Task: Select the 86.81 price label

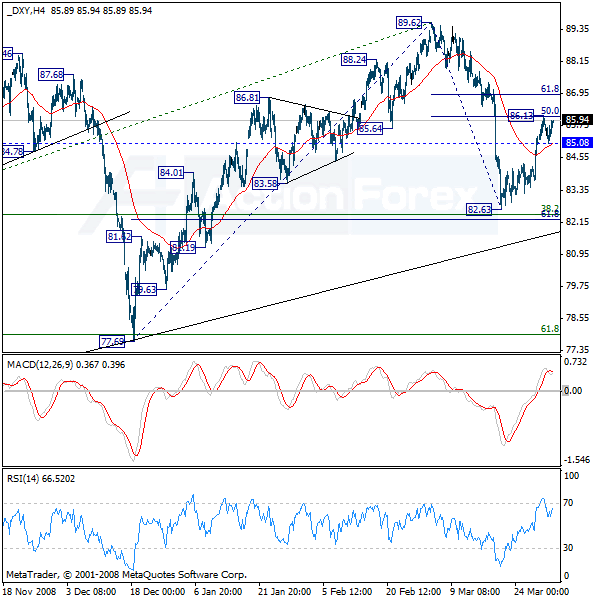Action: 248,98
